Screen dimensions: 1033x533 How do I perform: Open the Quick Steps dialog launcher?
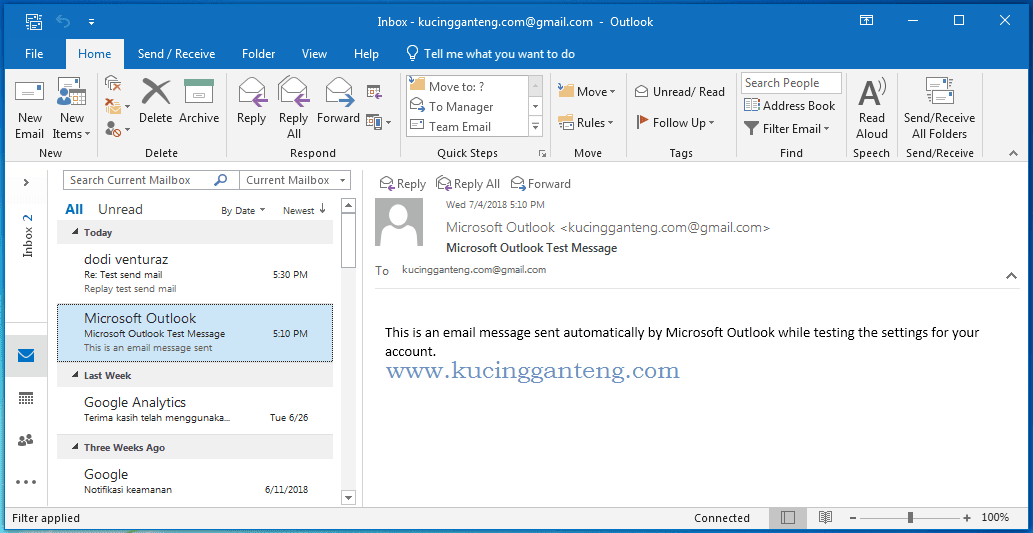click(x=542, y=154)
